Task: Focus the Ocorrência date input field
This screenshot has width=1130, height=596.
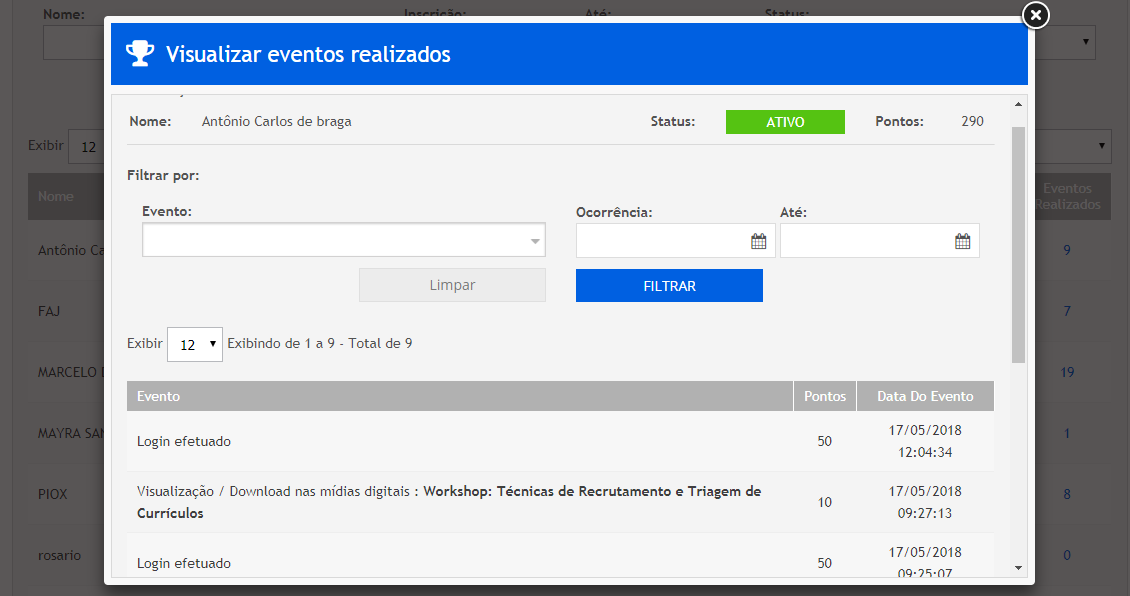Action: 662,241
